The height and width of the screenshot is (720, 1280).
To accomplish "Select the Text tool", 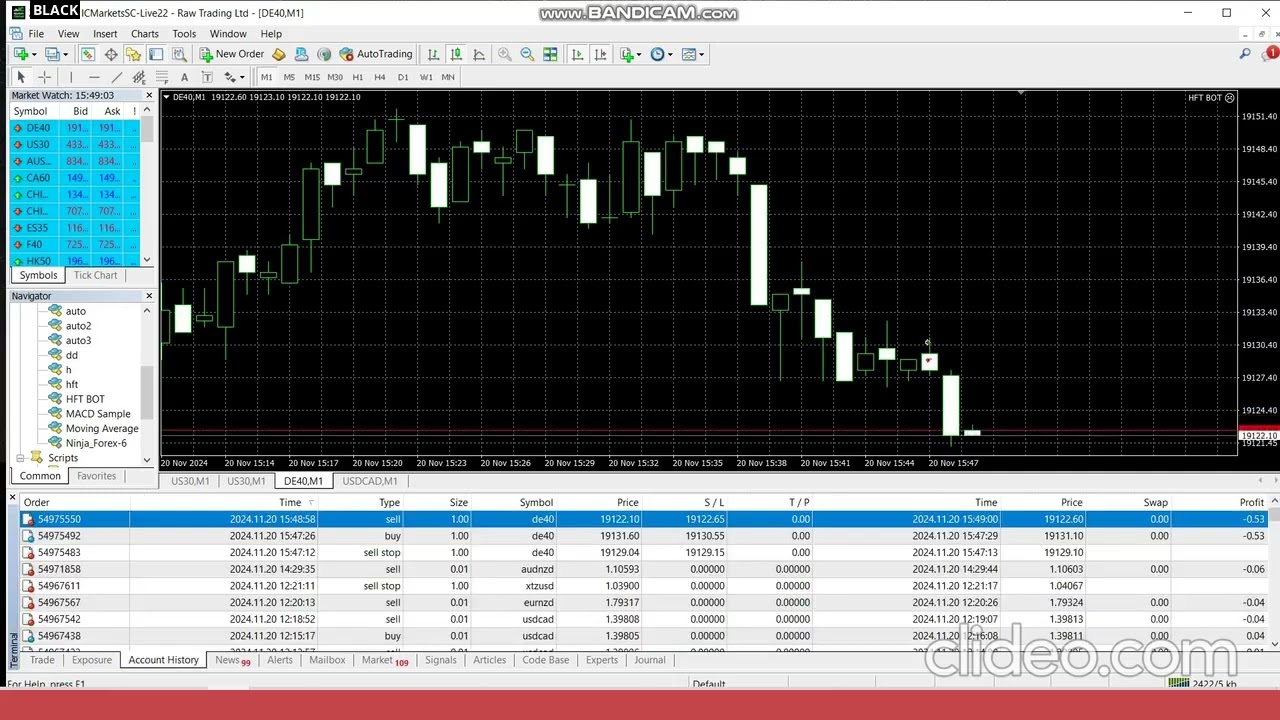I will 184,77.
